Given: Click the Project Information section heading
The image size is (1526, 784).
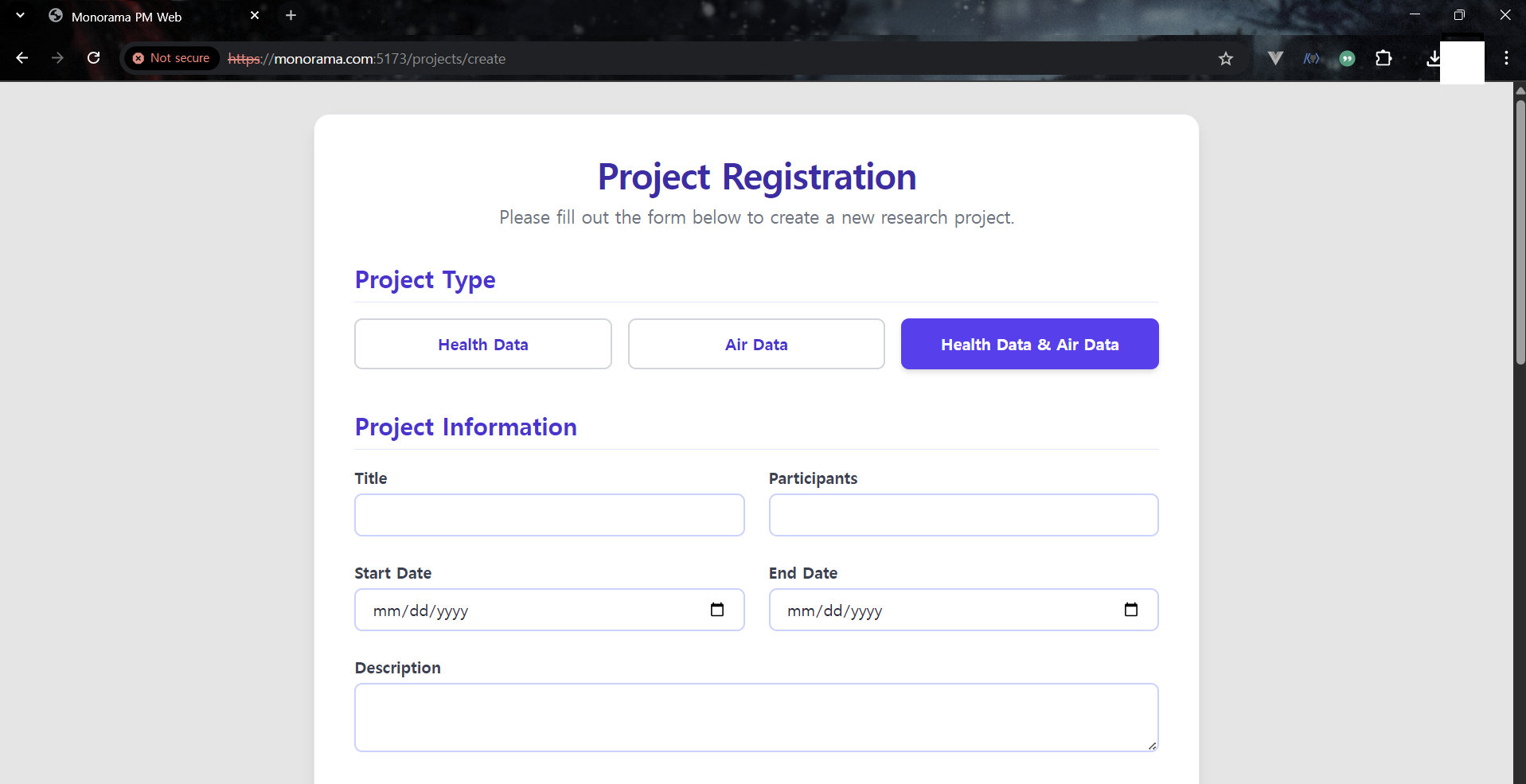Looking at the screenshot, I should (x=466, y=427).
